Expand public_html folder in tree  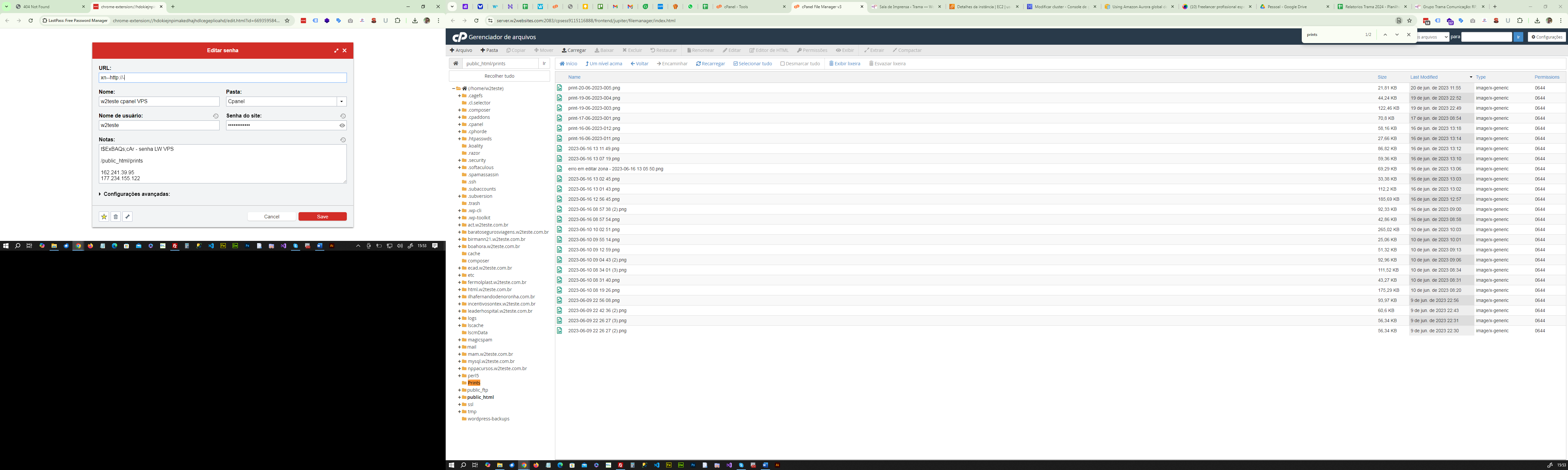[x=460, y=398]
